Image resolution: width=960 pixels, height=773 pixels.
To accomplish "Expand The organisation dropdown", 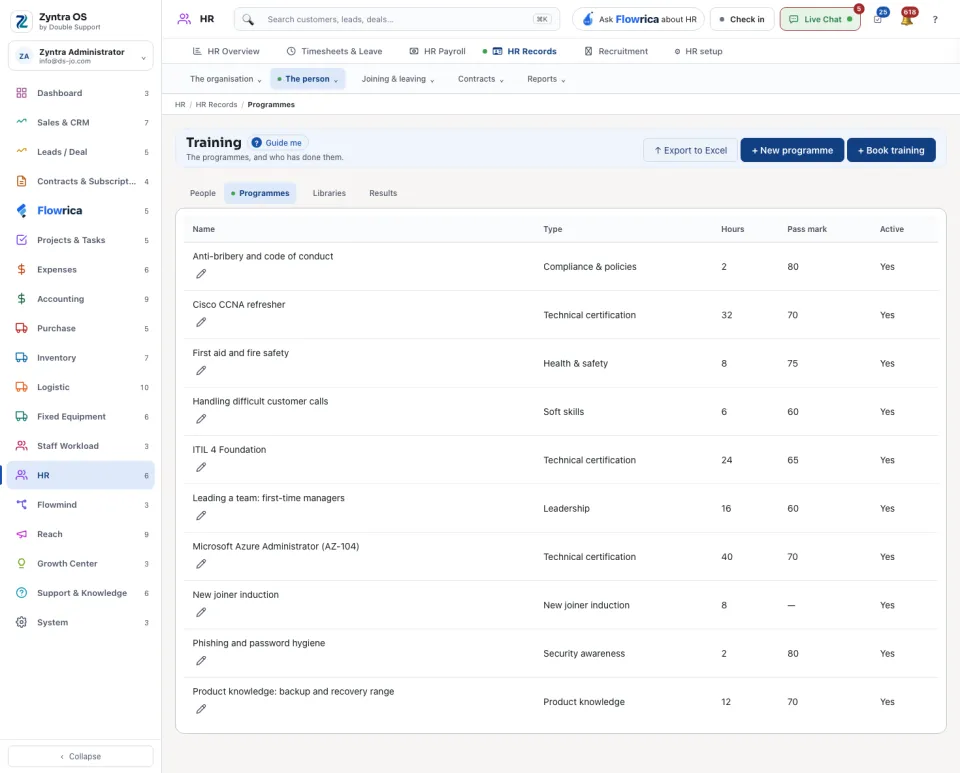I will (x=225, y=79).
